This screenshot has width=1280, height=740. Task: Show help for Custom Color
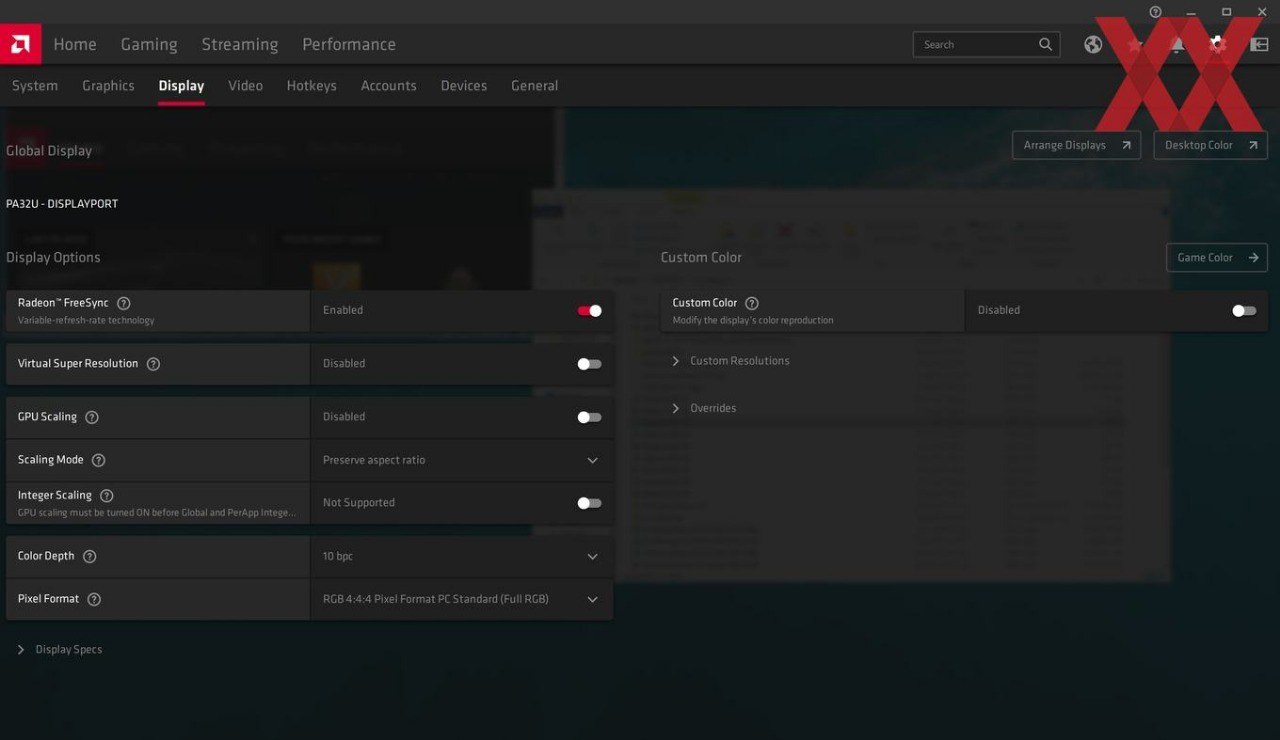coord(752,303)
